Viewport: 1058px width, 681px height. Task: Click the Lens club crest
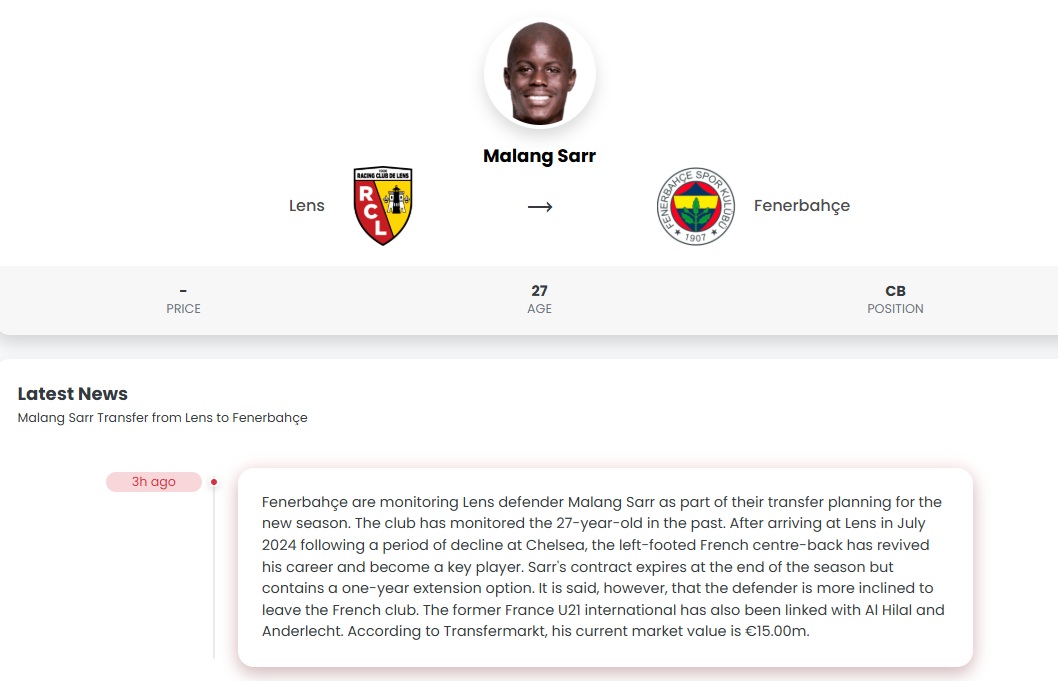point(383,205)
